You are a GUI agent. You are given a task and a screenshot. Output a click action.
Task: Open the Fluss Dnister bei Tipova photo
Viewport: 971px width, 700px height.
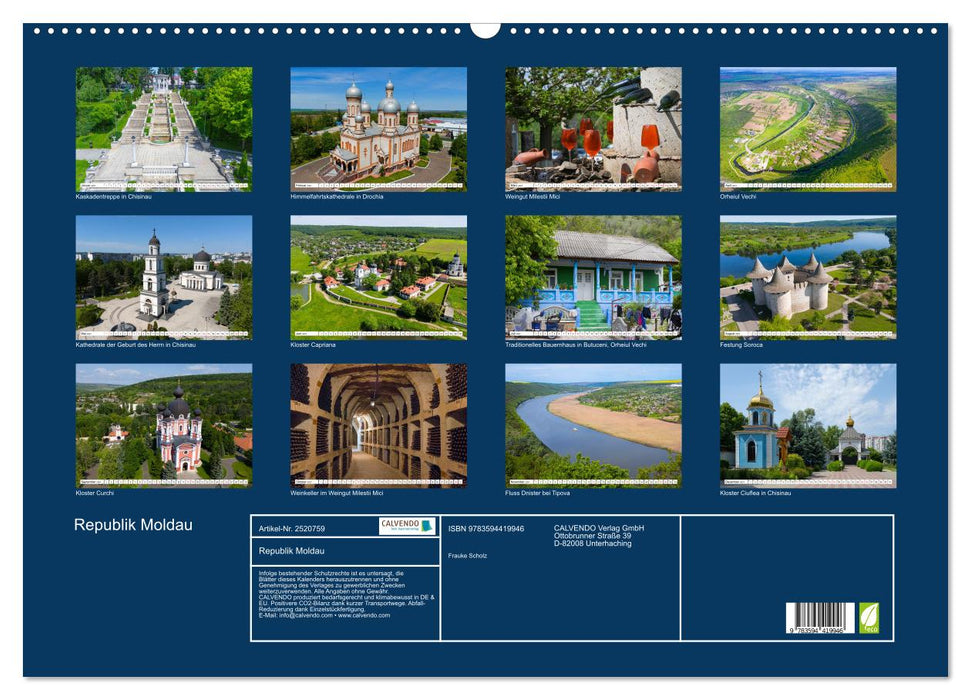[x=593, y=426]
